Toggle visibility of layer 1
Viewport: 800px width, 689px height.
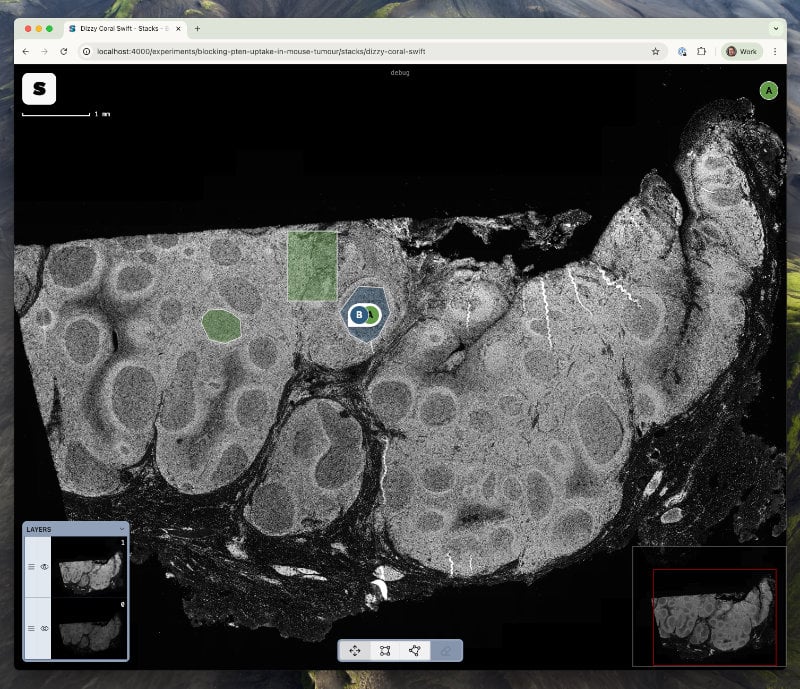(x=44, y=567)
